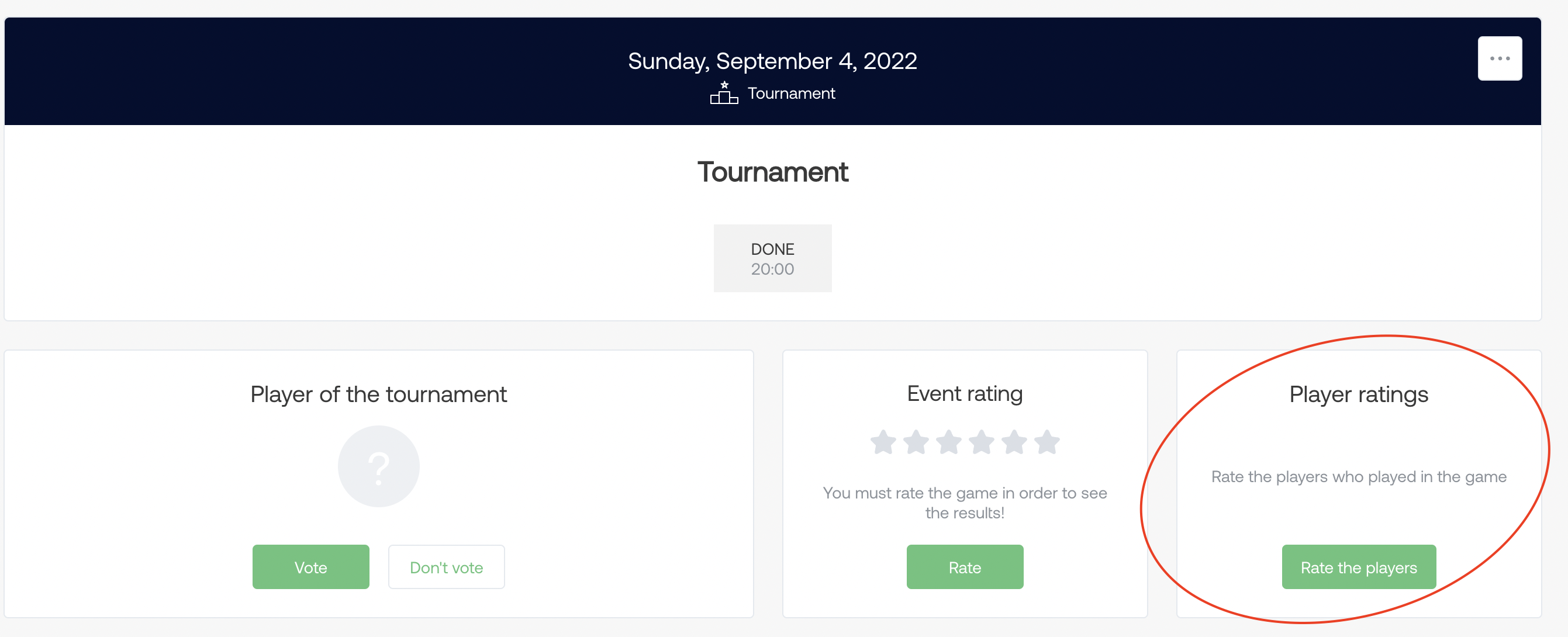Screen dimensions: 1568x637
Task: Click the DONE 20:00 status box
Action: click(x=772, y=258)
